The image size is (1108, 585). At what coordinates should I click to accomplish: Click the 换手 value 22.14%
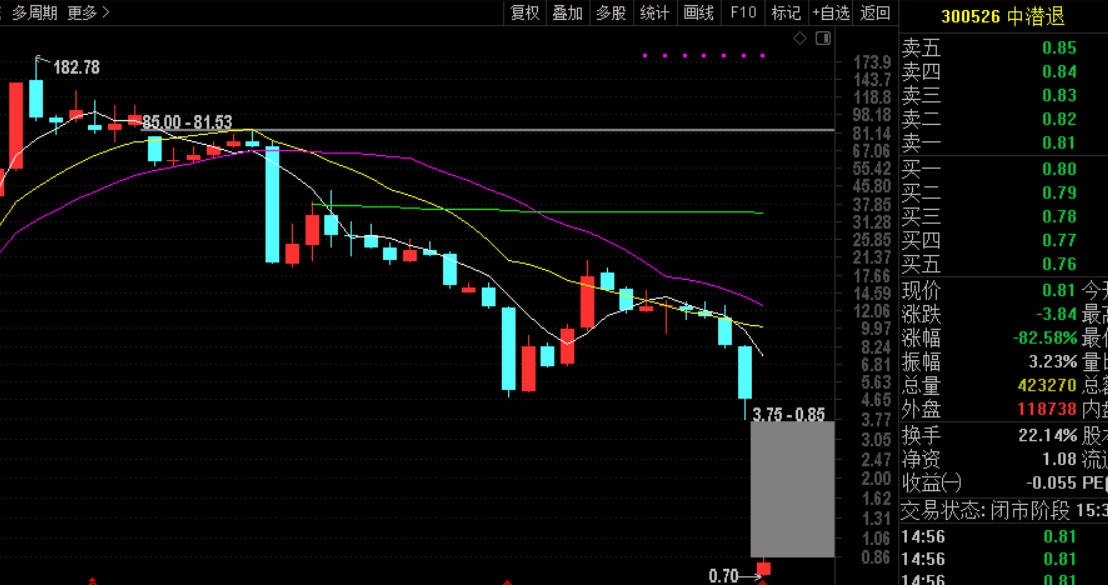[1048, 435]
